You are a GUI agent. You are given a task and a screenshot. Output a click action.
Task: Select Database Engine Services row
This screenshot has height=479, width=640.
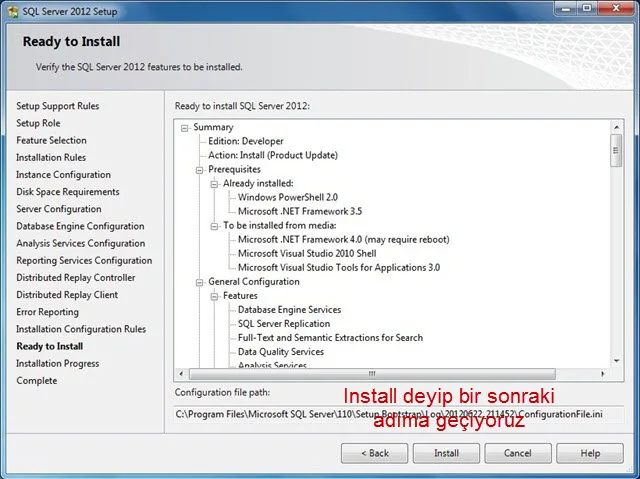click(x=289, y=310)
